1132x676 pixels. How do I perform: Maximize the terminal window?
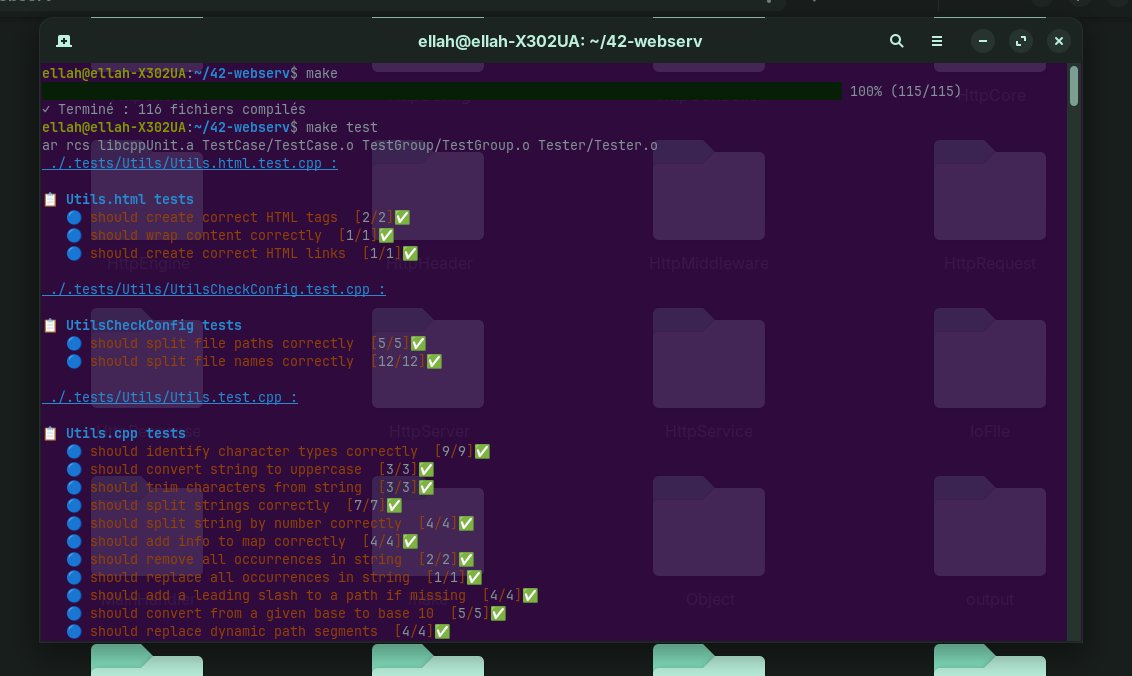1021,41
